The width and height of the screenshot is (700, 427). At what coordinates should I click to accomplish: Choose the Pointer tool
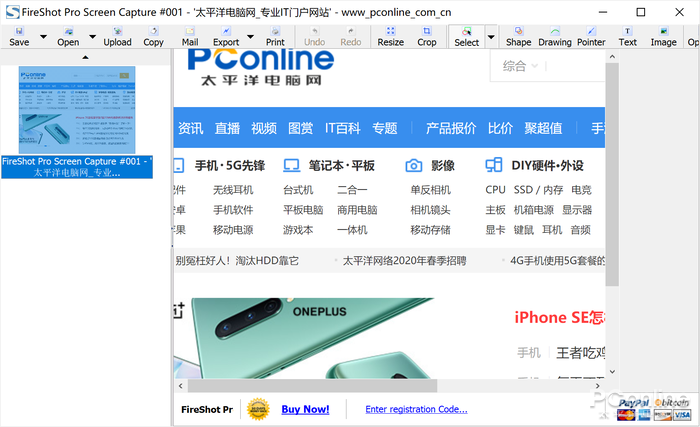tap(591, 36)
